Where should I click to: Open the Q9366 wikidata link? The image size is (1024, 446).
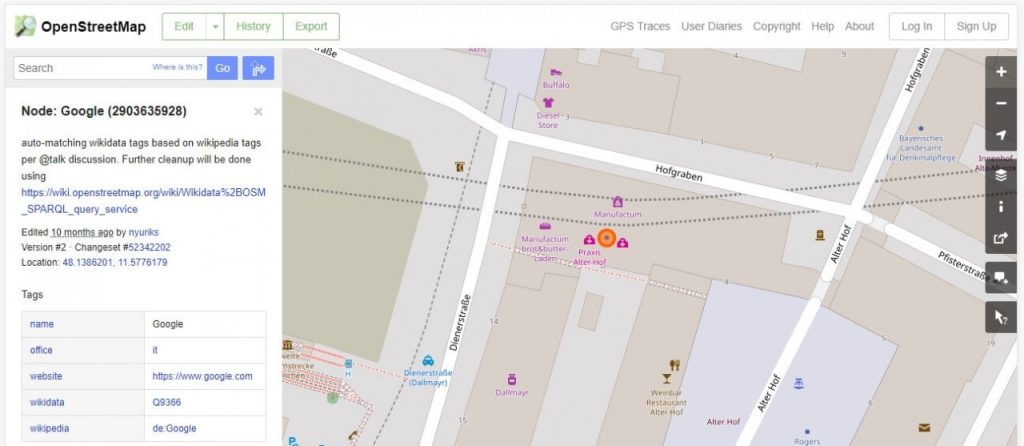click(x=167, y=402)
